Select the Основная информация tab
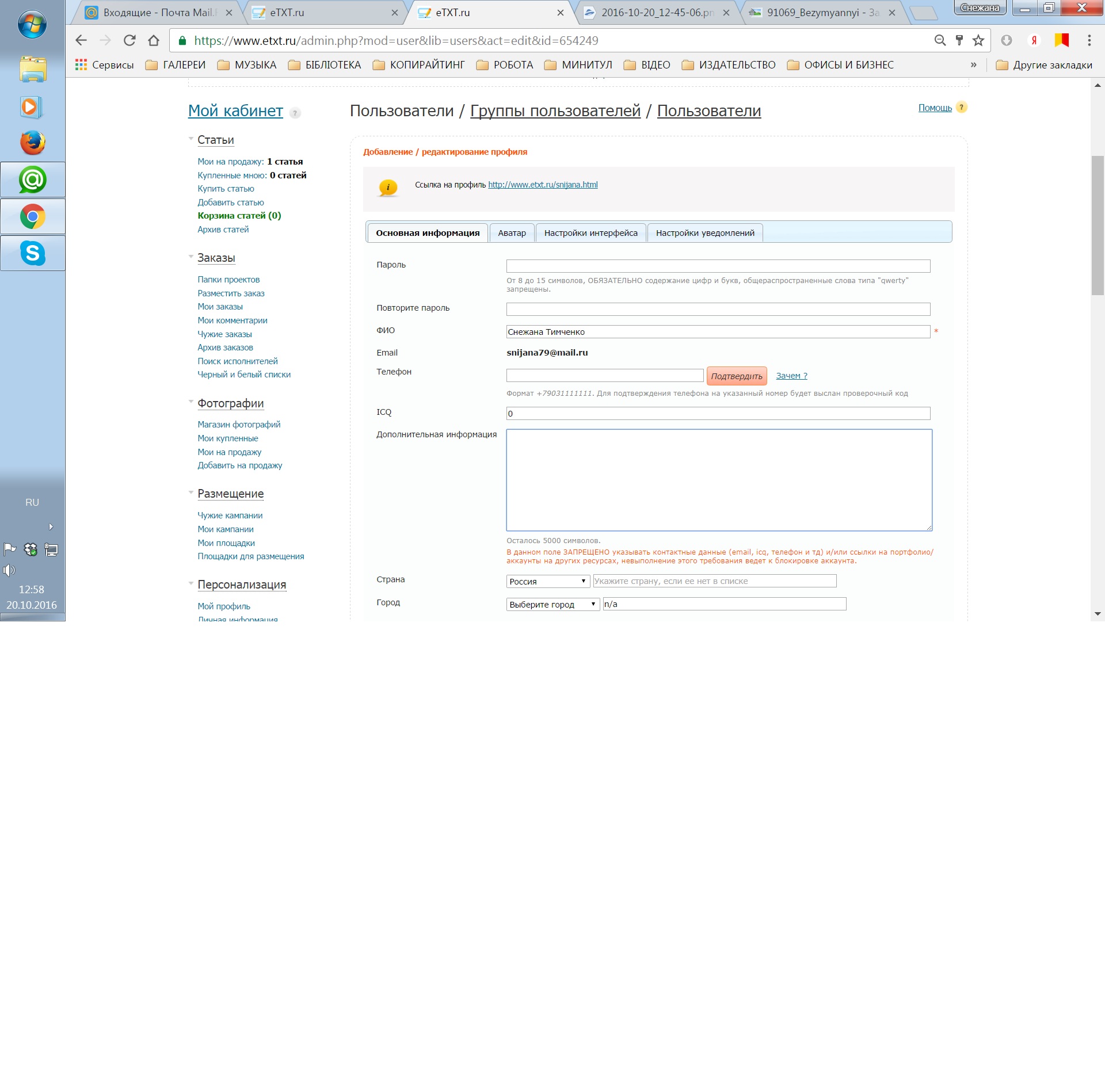The width and height of the screenshot is (1105, 1092). (x=428, y=233)
